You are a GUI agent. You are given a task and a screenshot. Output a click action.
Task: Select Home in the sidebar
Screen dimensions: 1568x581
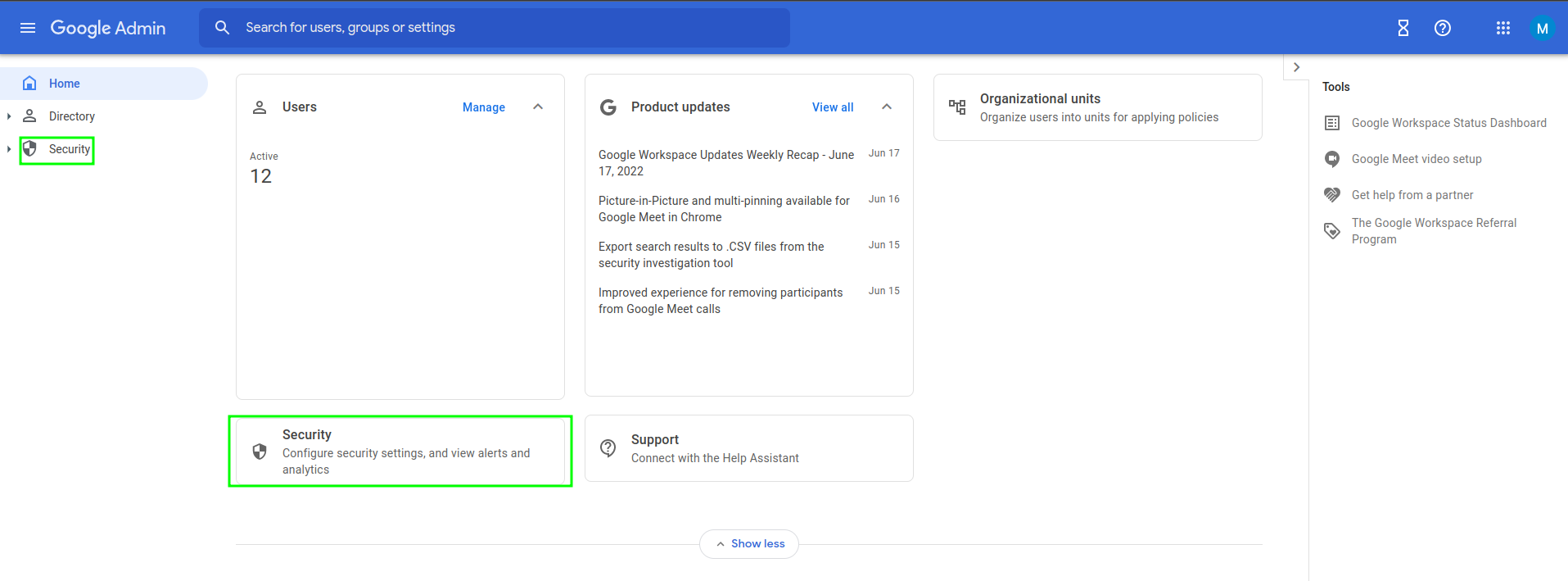click(x=64, y=84)
